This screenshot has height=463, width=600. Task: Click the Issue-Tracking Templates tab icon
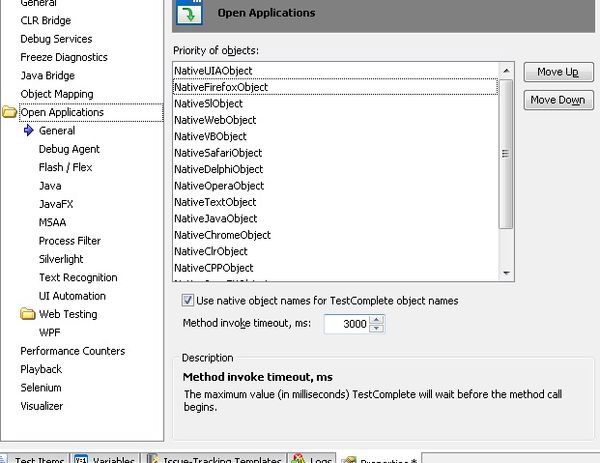tap(155, 459)
